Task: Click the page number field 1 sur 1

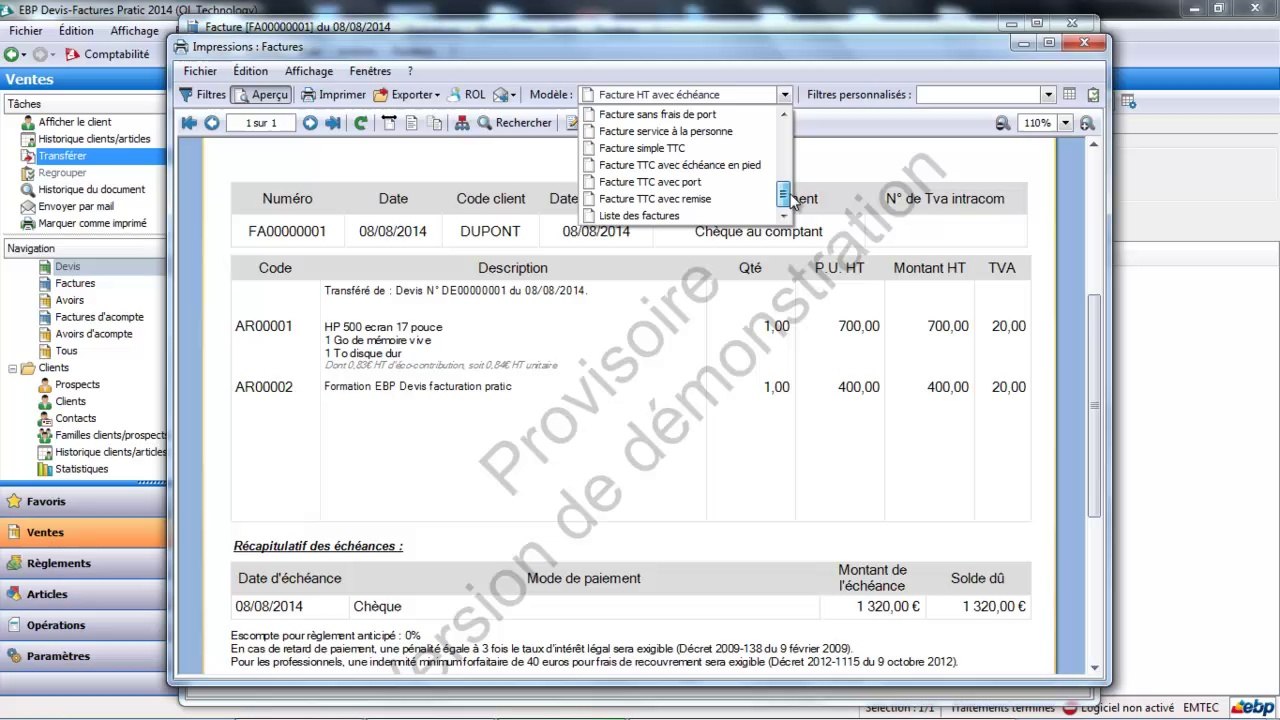Action: 261,123
